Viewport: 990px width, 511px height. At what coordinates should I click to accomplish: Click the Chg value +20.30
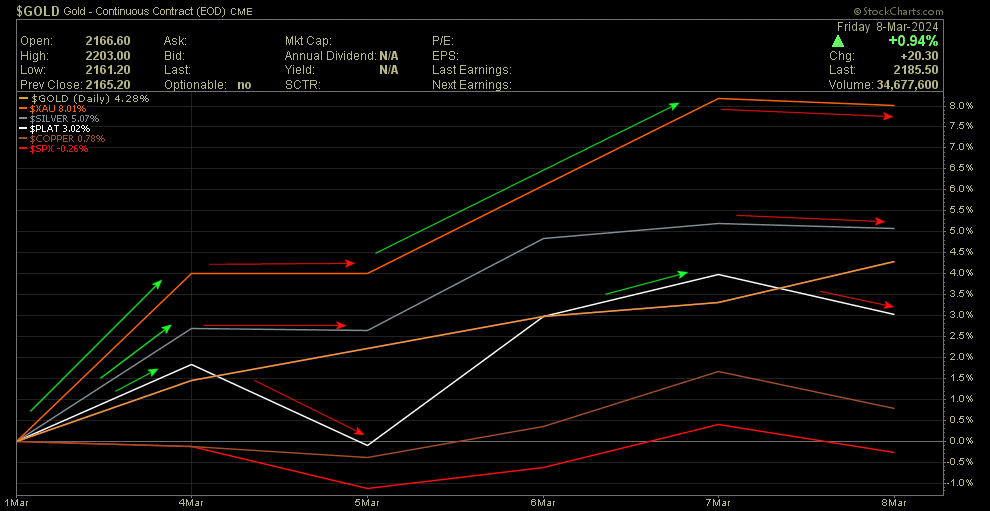click(x=921, y=56)
